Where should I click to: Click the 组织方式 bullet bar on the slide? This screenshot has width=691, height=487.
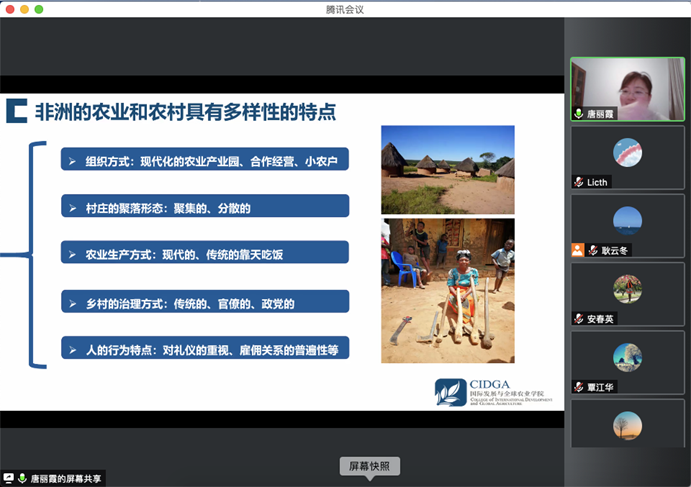[203, 159]
